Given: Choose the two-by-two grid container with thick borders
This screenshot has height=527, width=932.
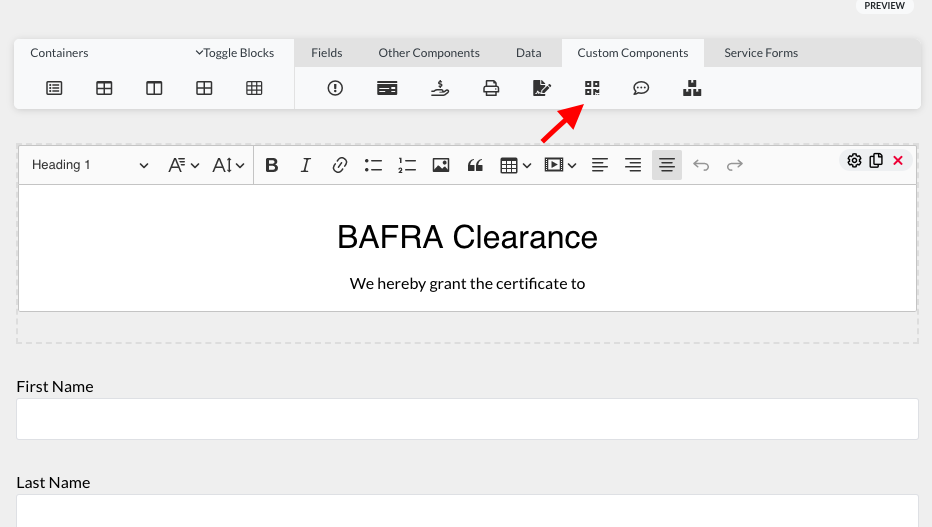Looking at the screenshot, I should [104, 89].
